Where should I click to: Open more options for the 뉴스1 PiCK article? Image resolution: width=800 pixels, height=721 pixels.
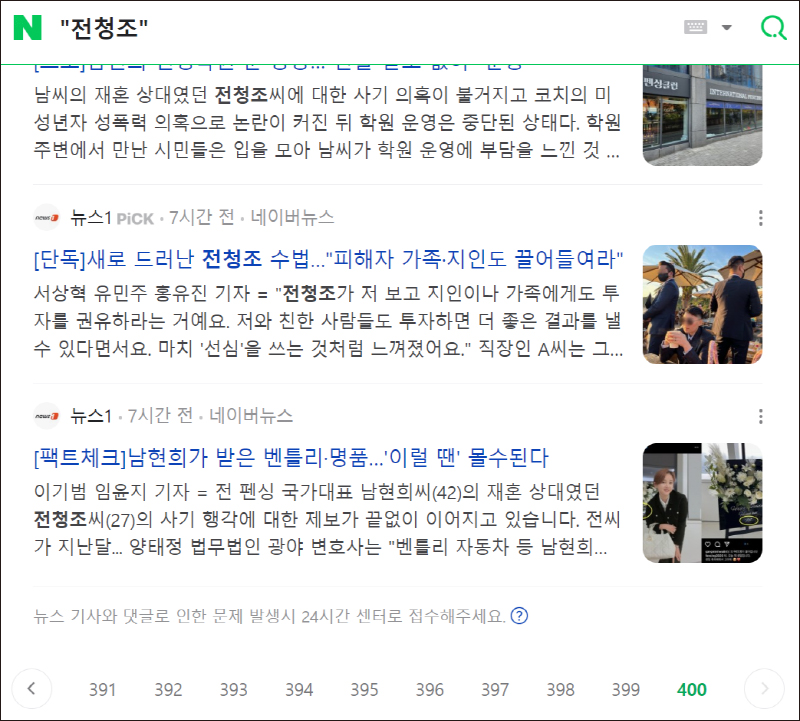[761, 218]
